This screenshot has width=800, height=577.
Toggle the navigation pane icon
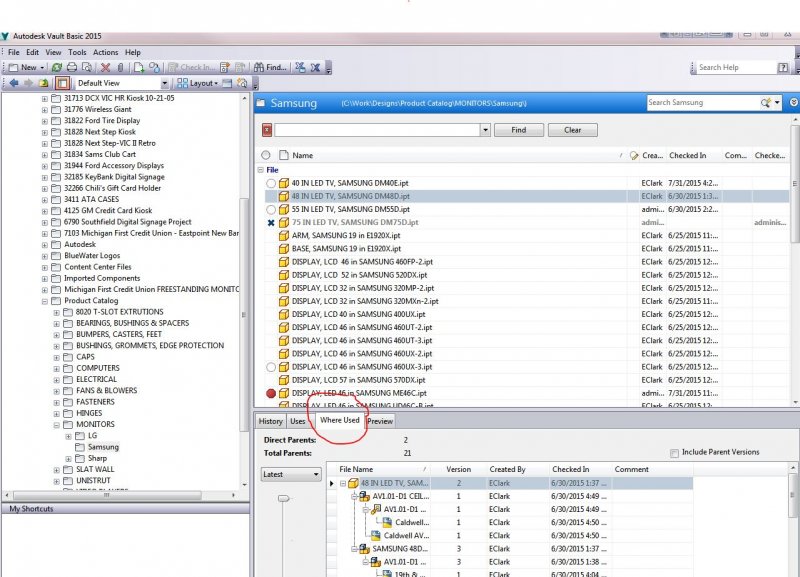62,83
